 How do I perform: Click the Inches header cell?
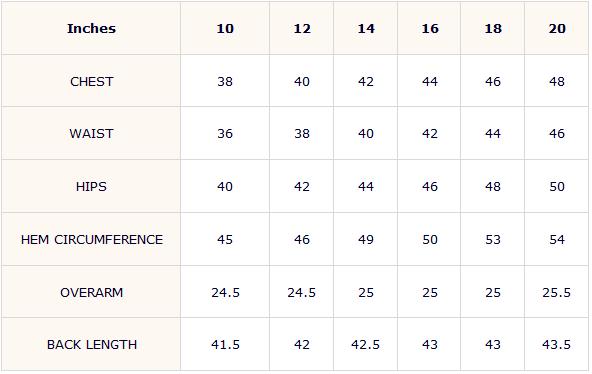pyautogui.click(x=91, y=29)
